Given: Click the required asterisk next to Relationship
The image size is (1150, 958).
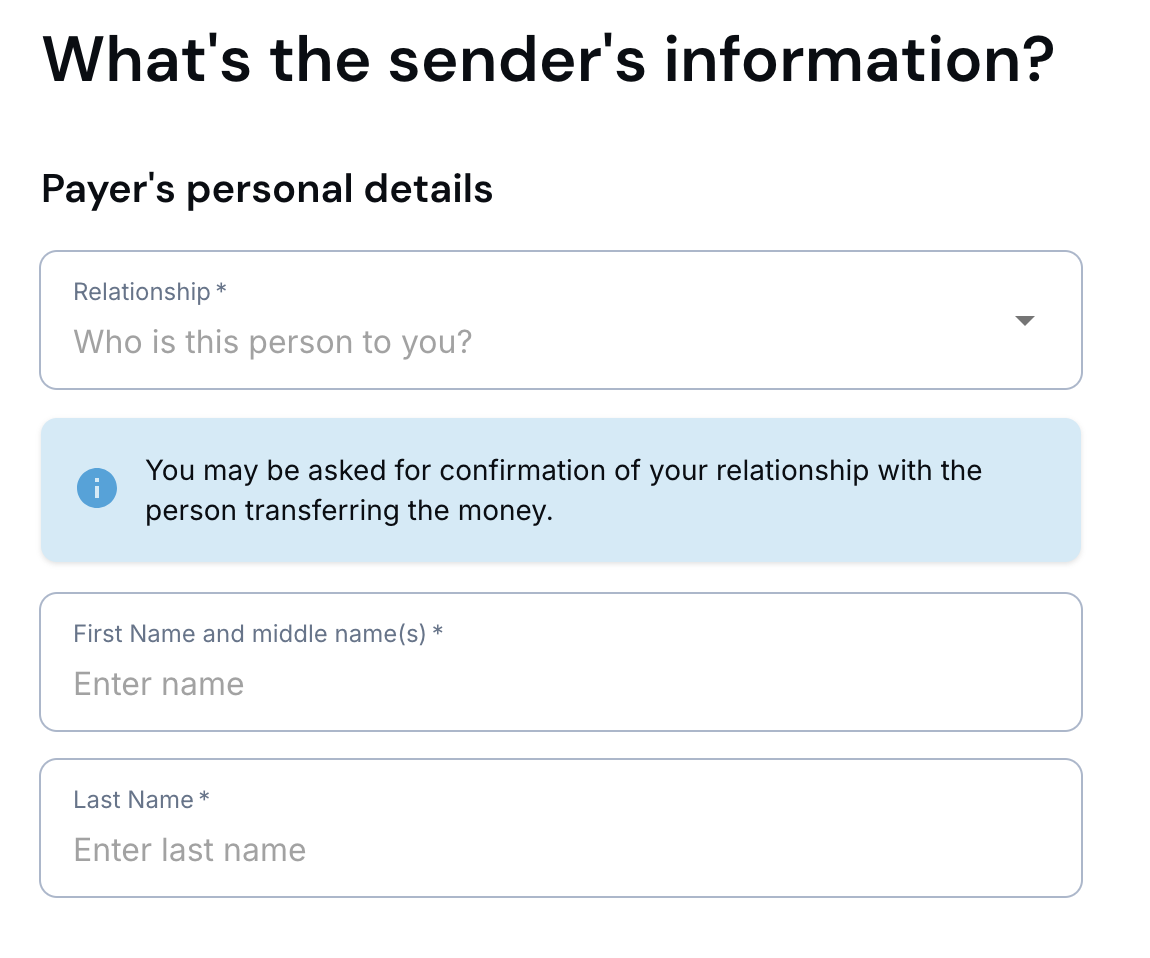Looking at the screenshot, I should [222, 291].
